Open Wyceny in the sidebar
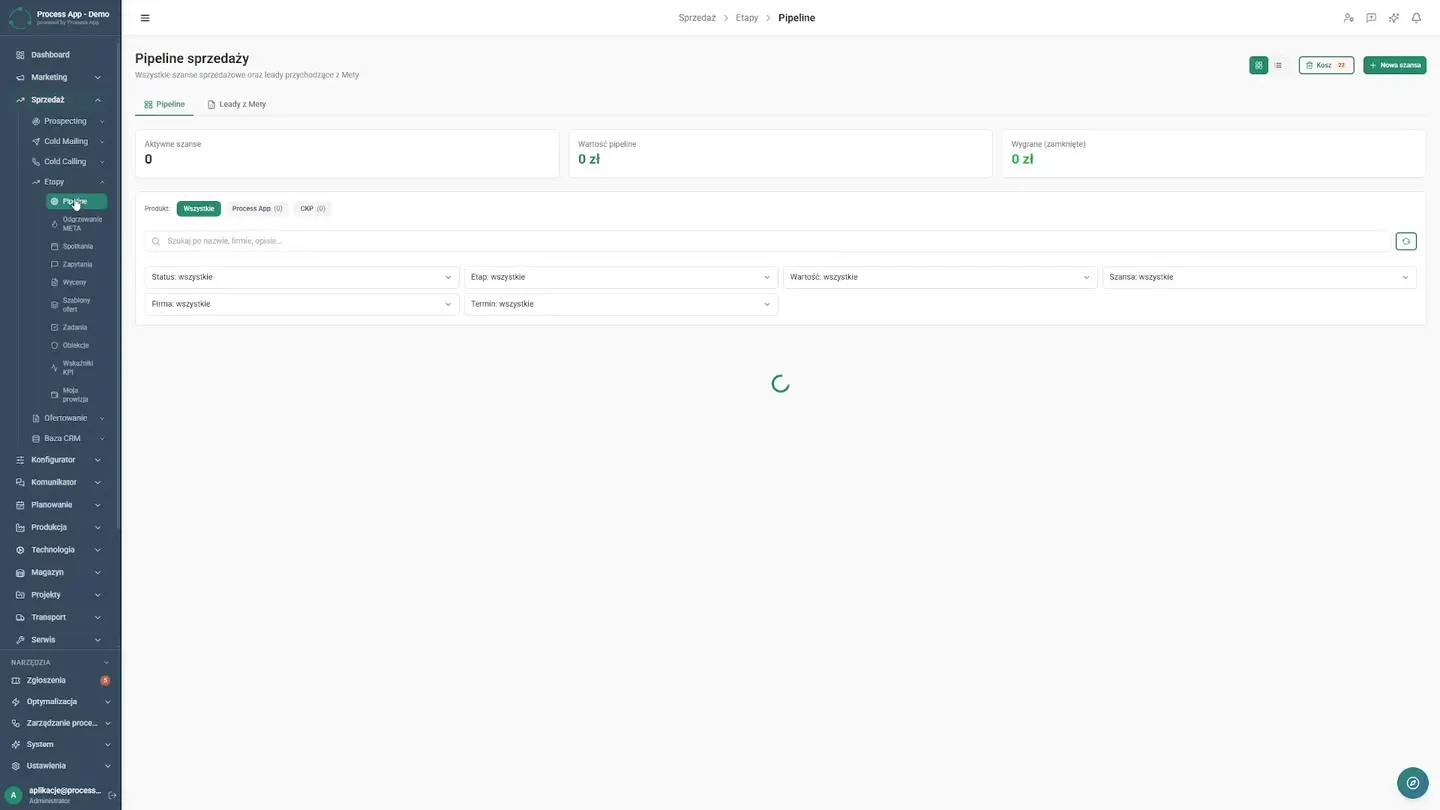This screenshot has height=810, width=1440. [77, 282]
